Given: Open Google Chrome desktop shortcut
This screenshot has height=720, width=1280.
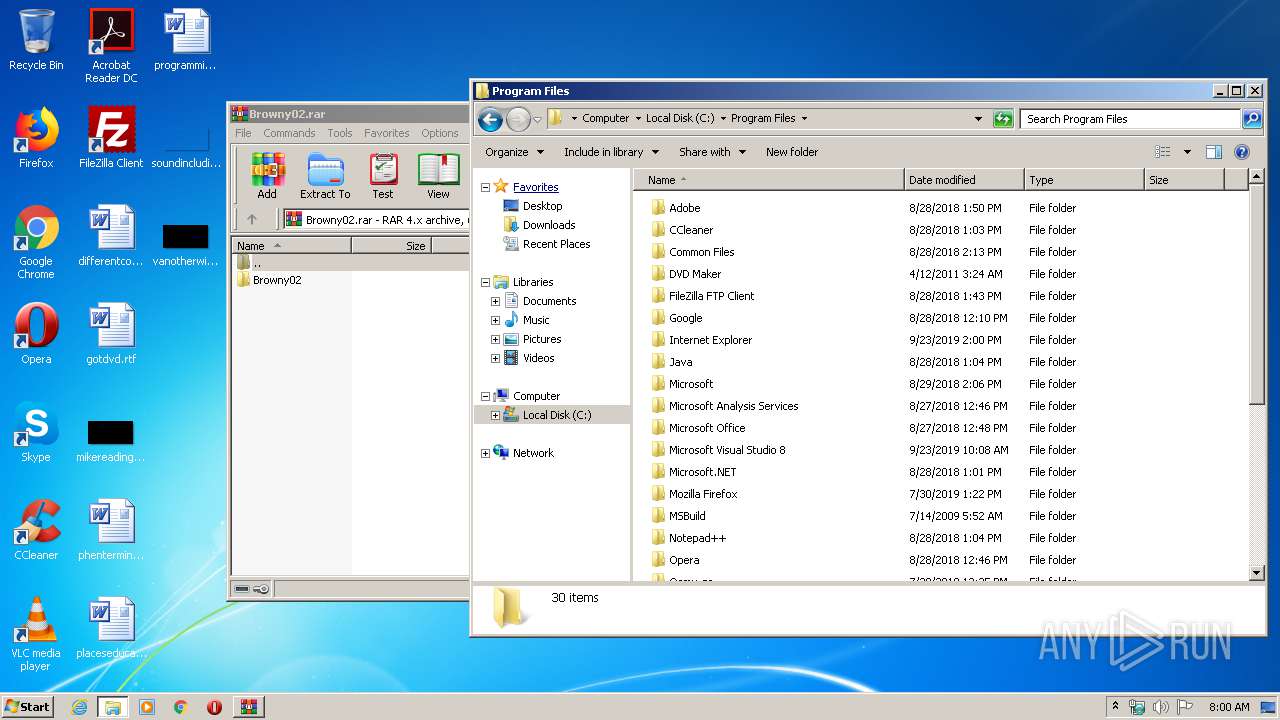Looking at the screenshot, I should point(36,242).
